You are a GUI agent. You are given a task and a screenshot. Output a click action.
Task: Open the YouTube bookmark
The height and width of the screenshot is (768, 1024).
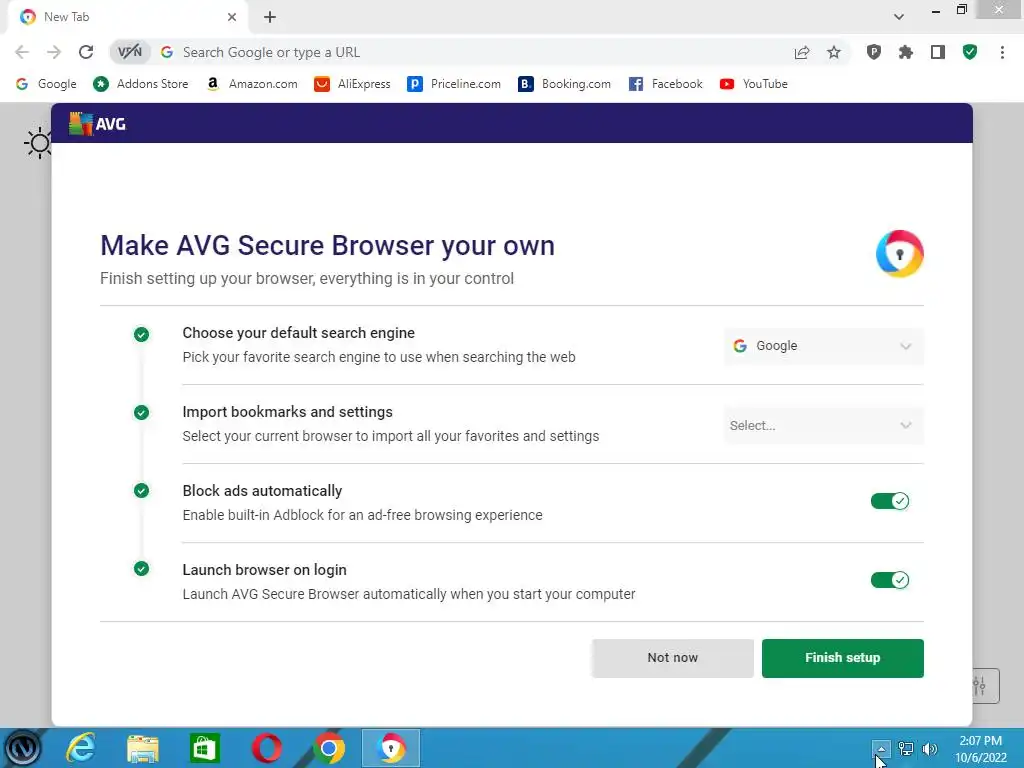[754, 84]
